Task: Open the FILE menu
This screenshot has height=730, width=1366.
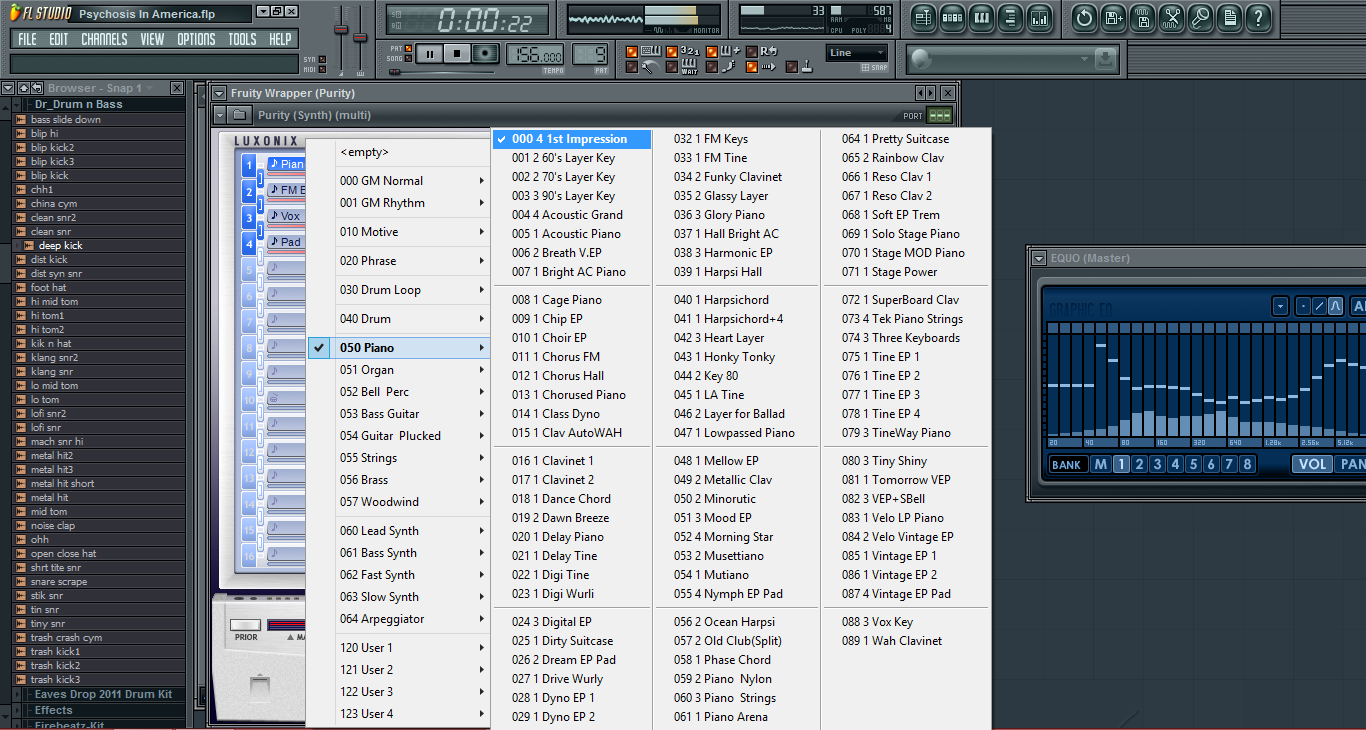Action: 27,39
